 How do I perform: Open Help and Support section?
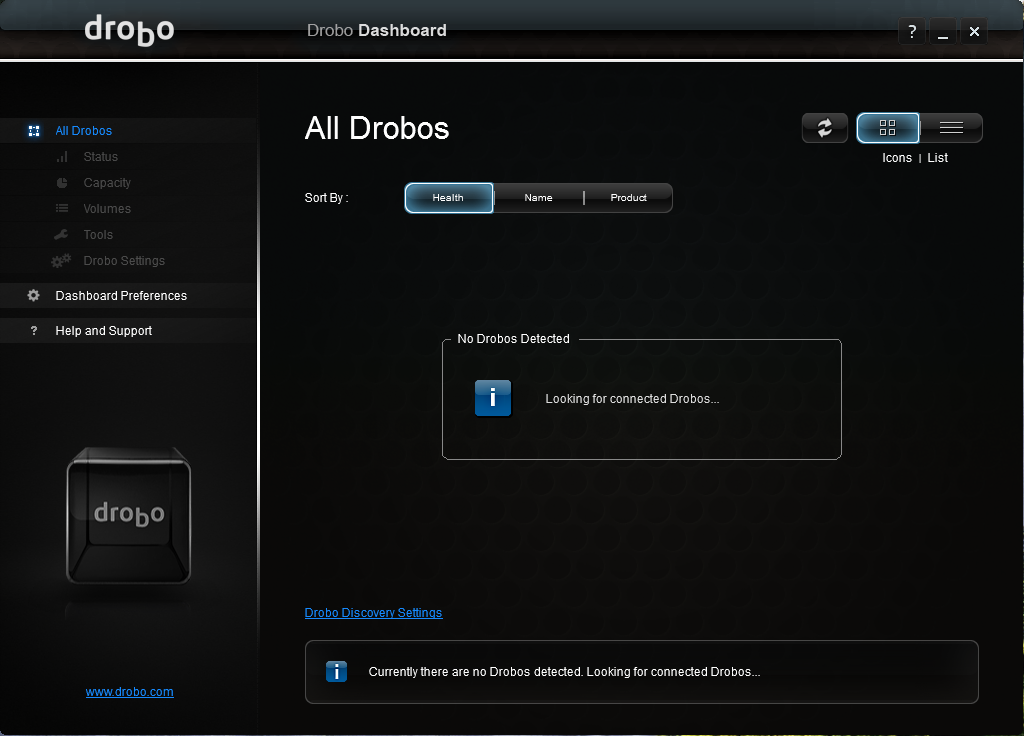(104, 331)
